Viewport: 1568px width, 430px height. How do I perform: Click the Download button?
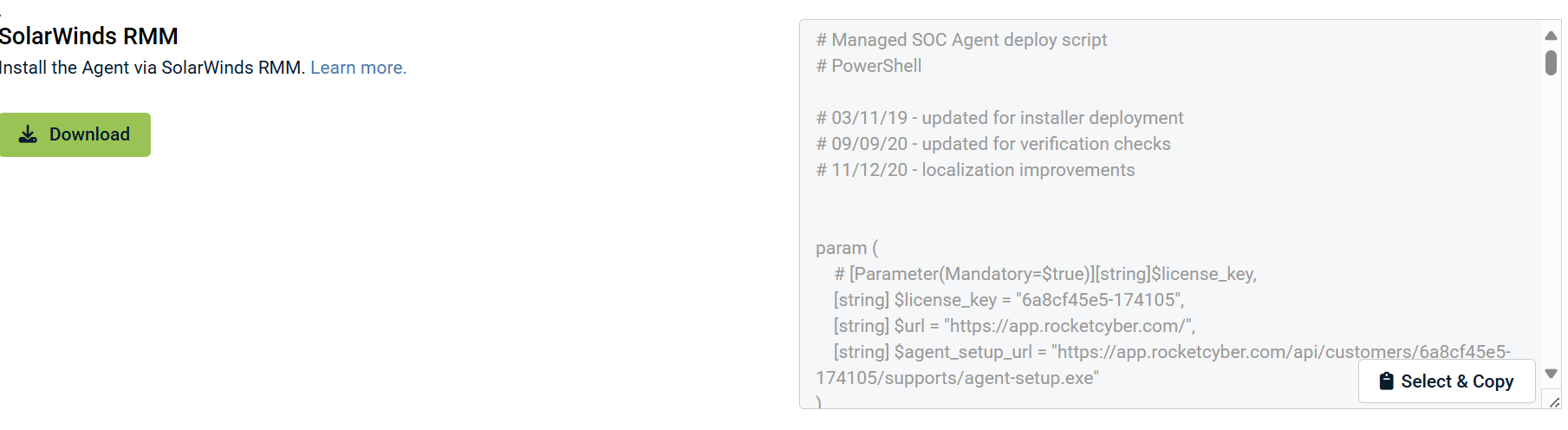click(75, 134)
